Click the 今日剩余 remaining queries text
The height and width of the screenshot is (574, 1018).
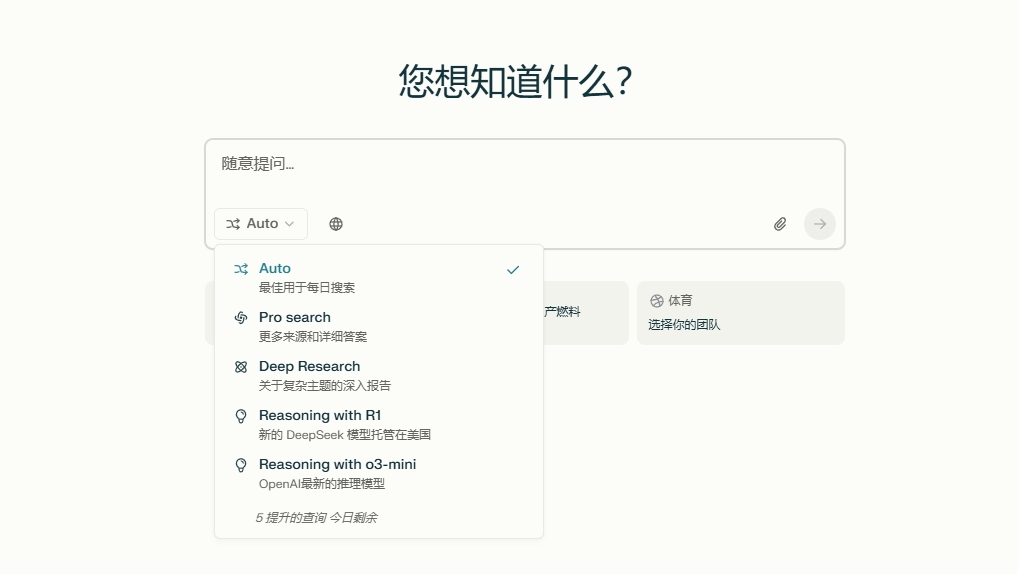pyautogui.click(x=316, y=518)
